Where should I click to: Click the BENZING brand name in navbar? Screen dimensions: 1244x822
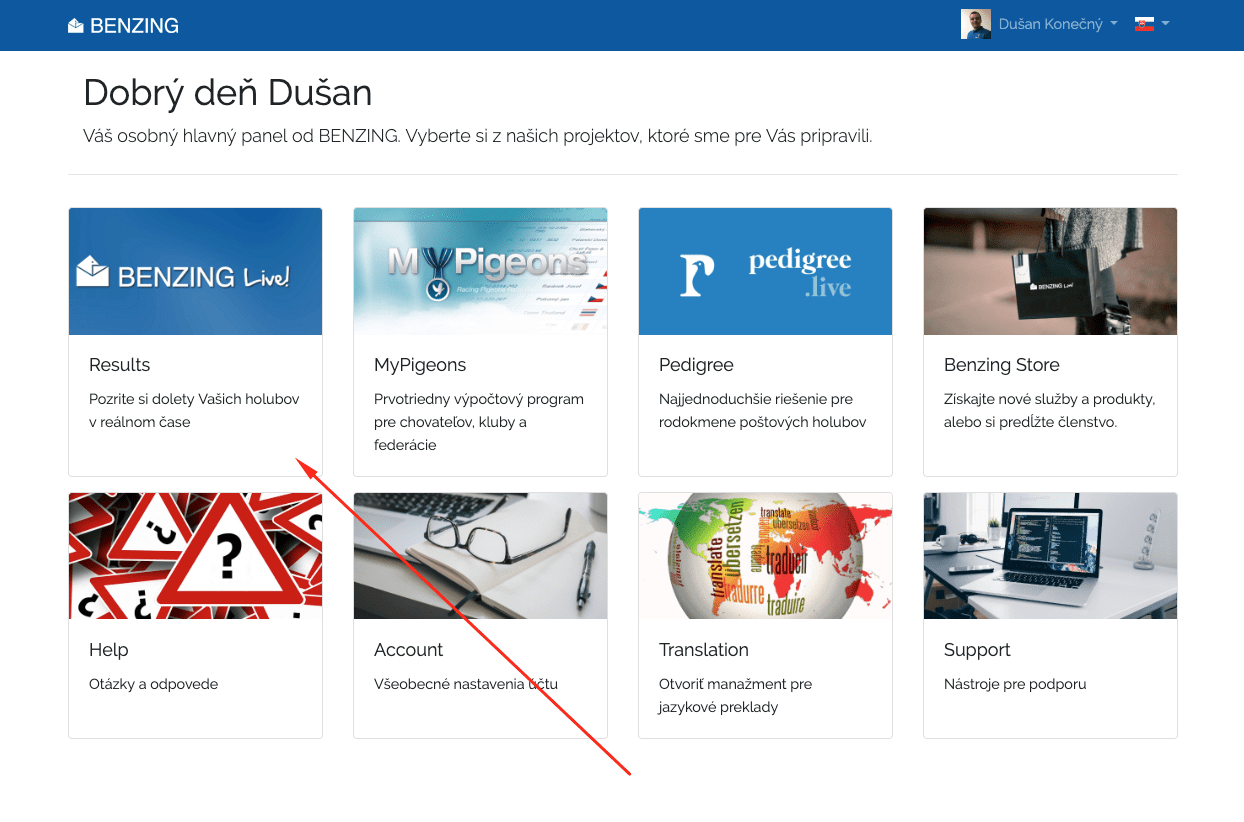134,26
